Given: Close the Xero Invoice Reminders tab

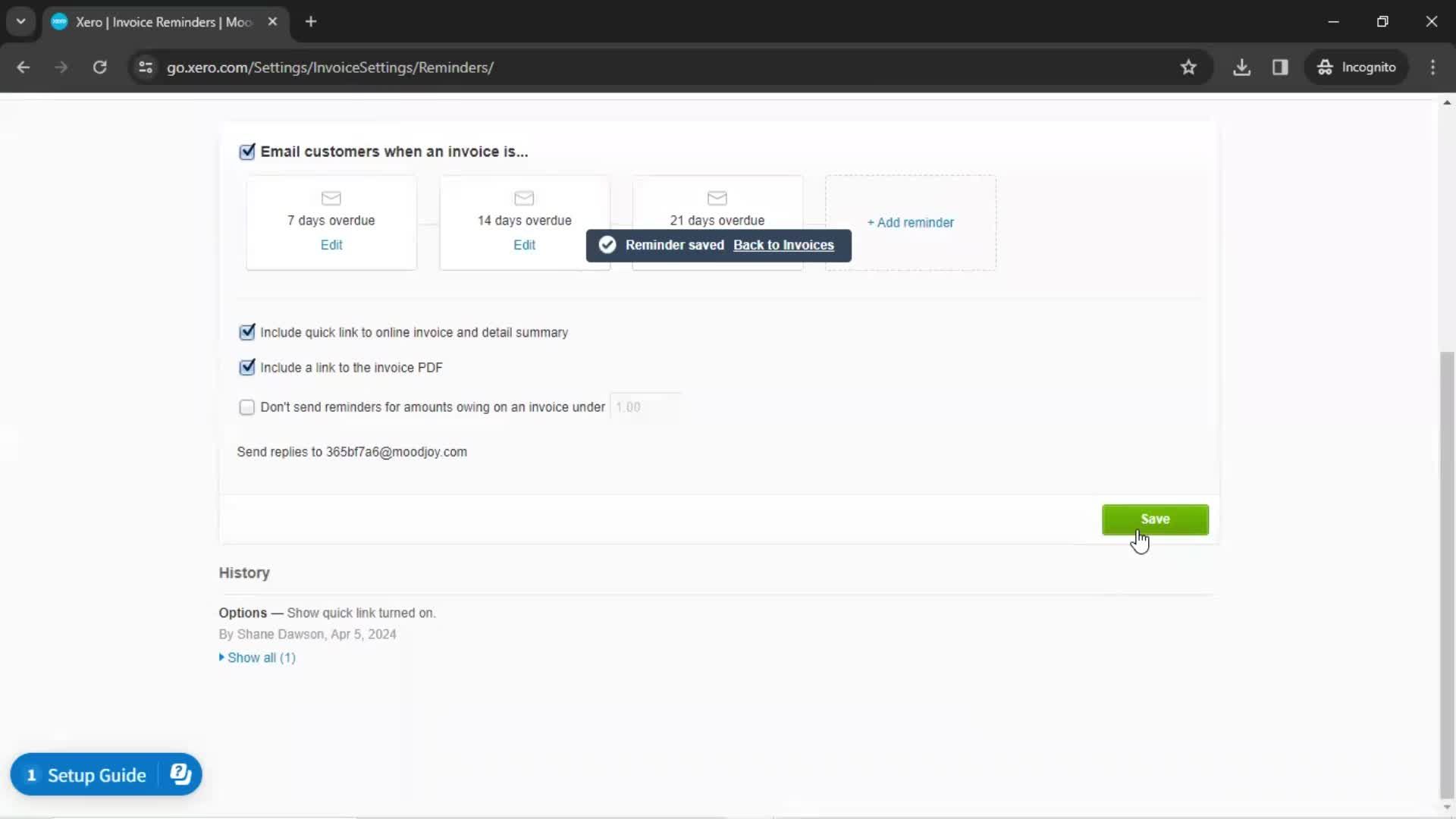Looking at the screenshot, I should (272, 22).
